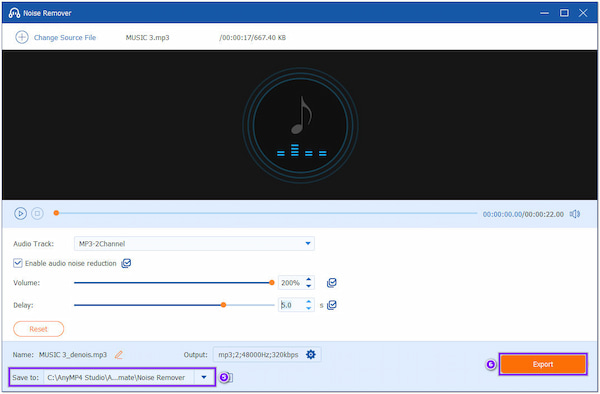The image size is (600, 394).
Task: Click the Export button
Action: 543,364
